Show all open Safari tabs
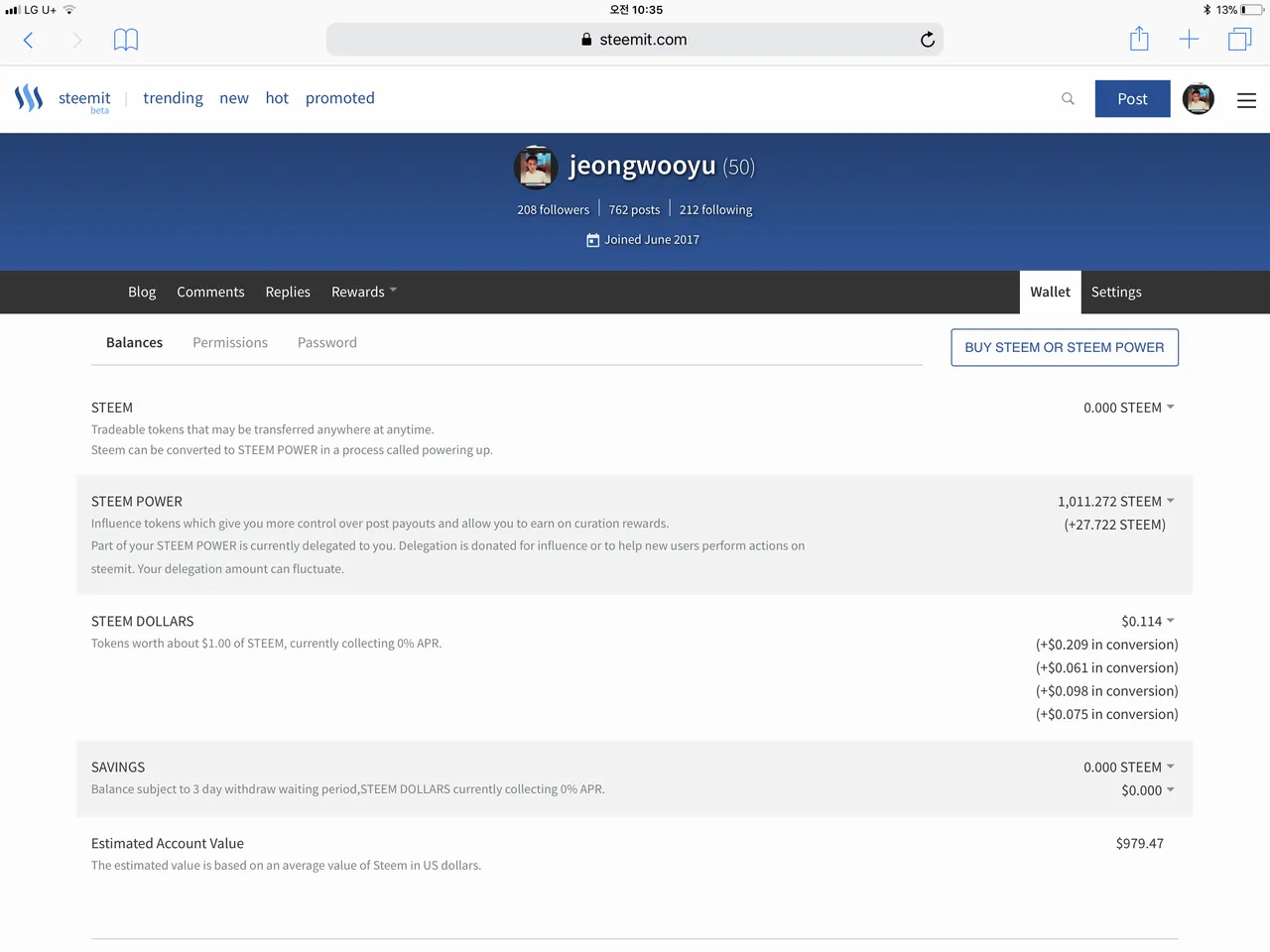1270x952 pixels. [1240, 40]
